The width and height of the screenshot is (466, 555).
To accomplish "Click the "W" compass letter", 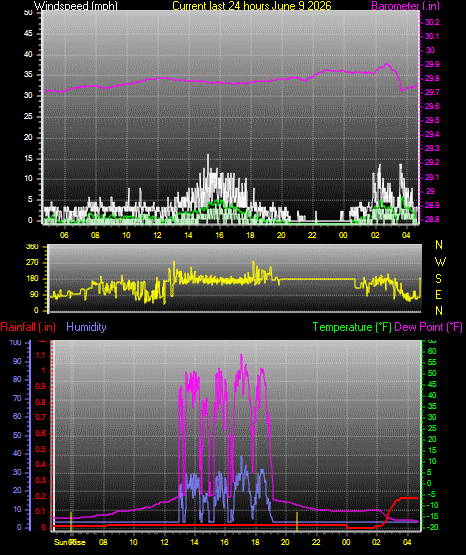I will tap(440, 262).
